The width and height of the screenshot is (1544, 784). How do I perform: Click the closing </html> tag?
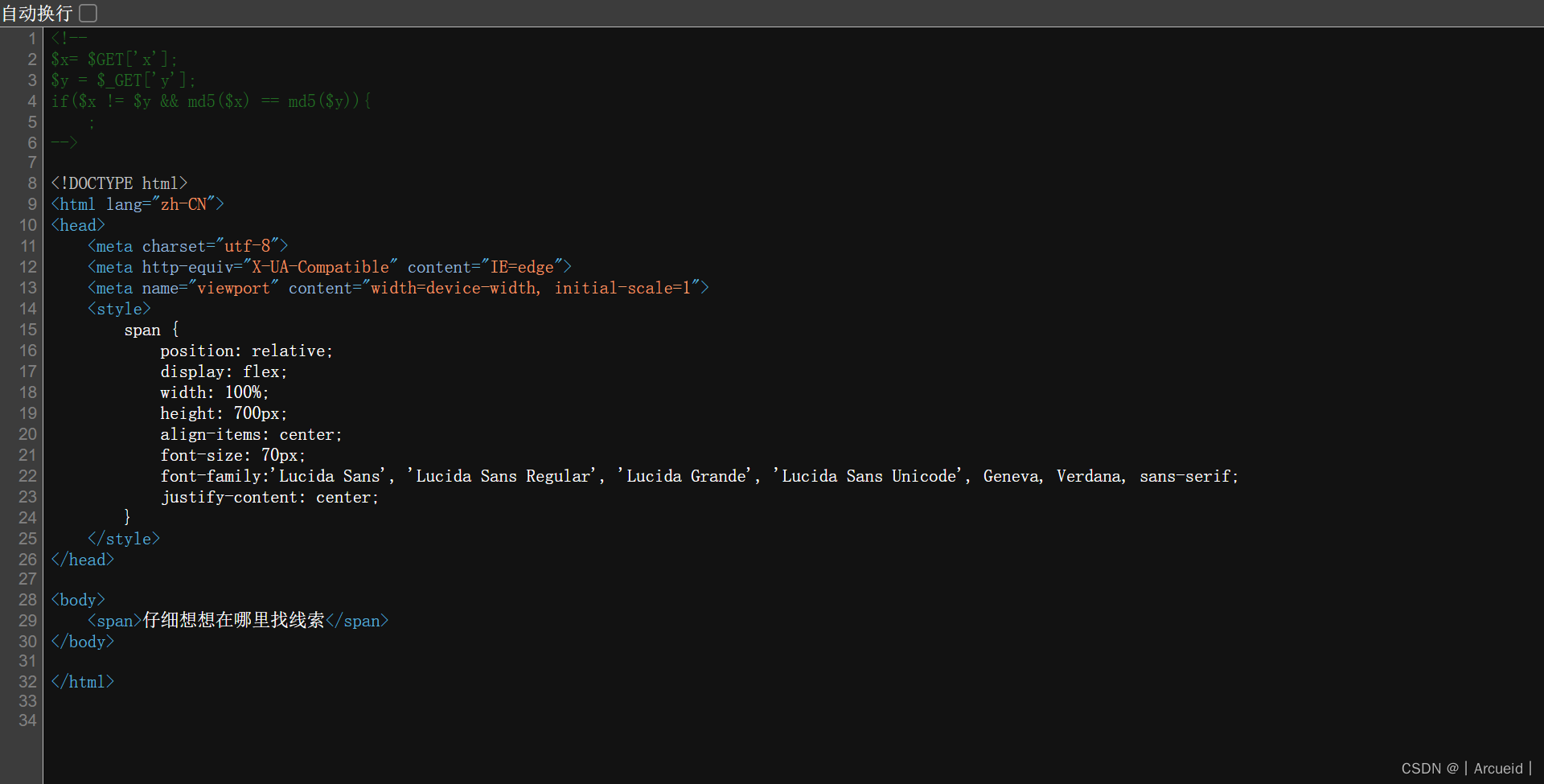tap(83, 682)
